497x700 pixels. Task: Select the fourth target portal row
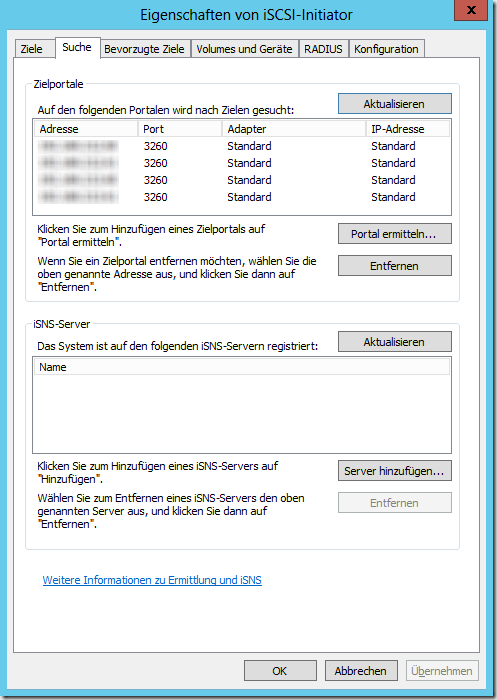(x=242, y=197)
